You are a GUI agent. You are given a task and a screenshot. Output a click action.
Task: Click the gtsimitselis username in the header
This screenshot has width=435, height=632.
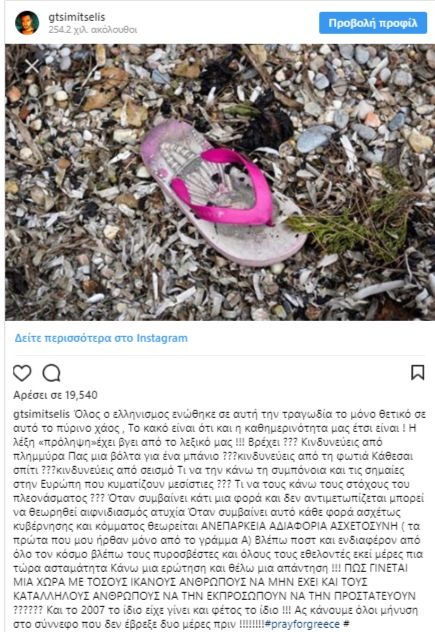(x=77, y=17)
